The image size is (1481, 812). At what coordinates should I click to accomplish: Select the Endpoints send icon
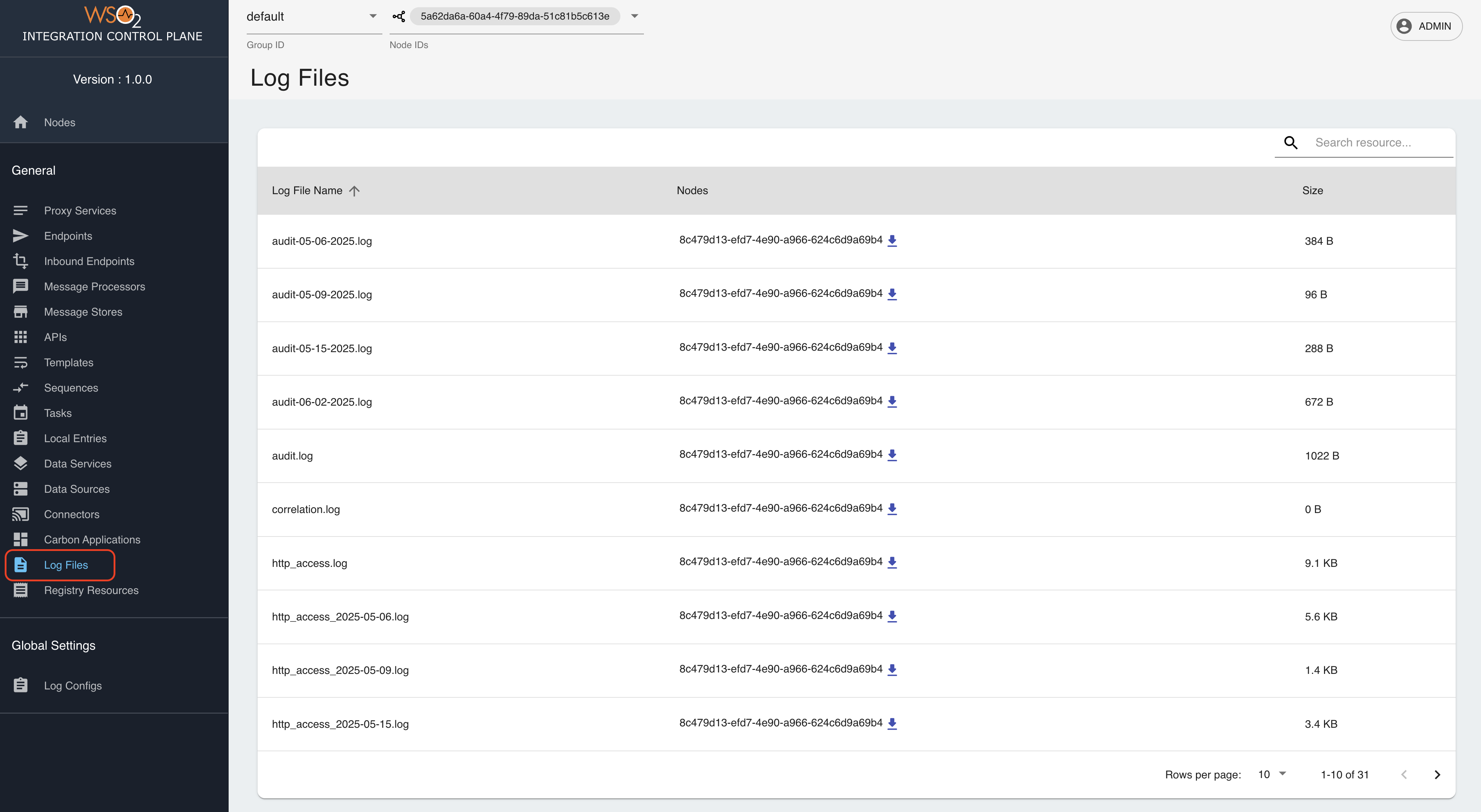coord(21,236)
